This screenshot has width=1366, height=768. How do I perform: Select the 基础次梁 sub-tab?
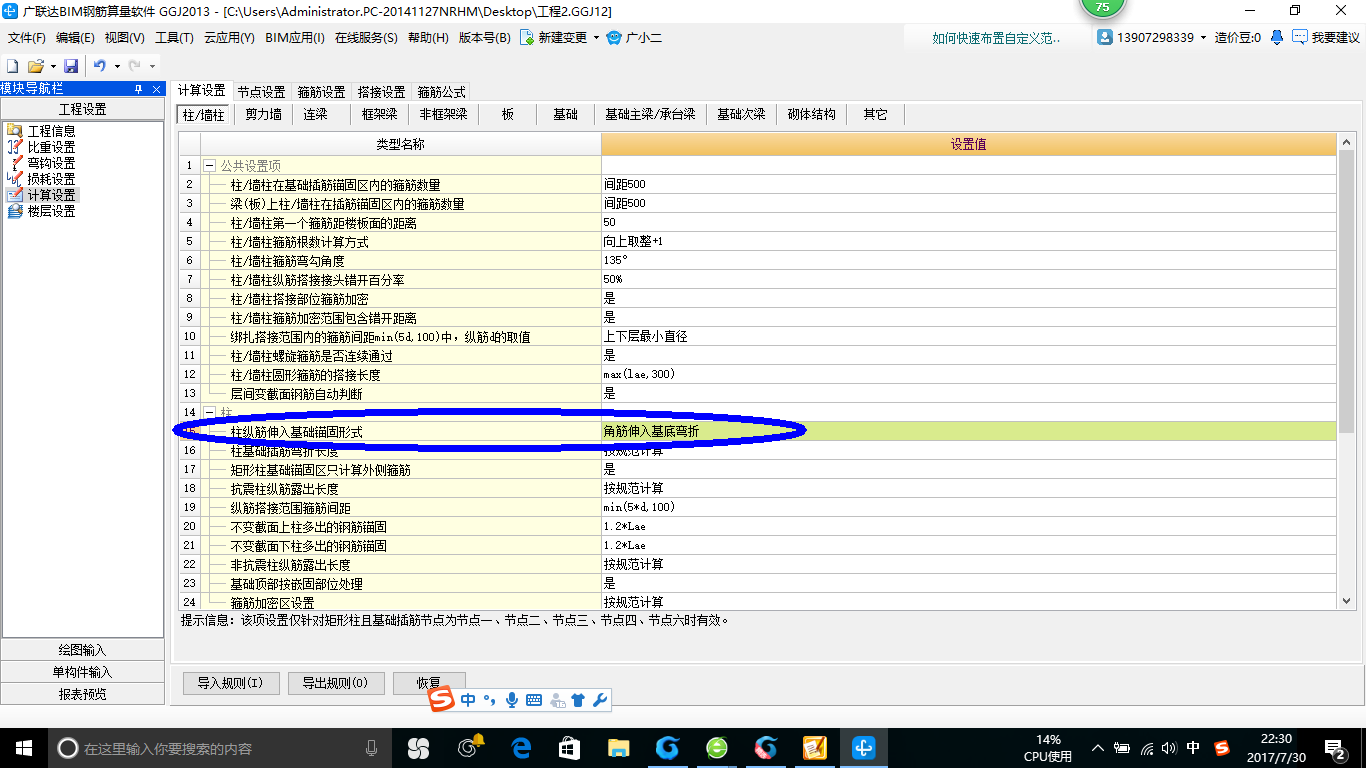(741, 114)
